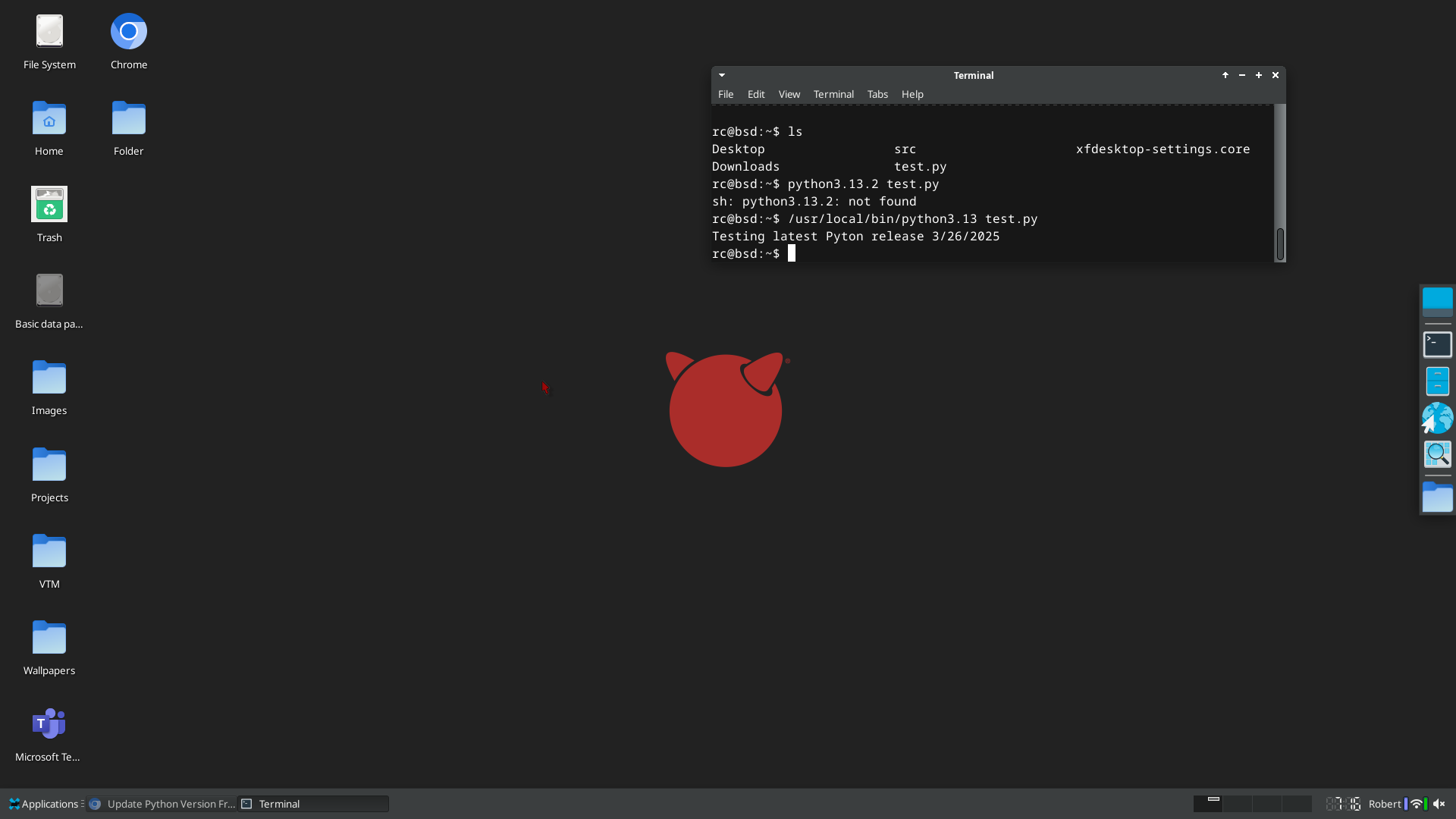Switch to the second workspace
1456x819 pixels.
pos(1237,804)
